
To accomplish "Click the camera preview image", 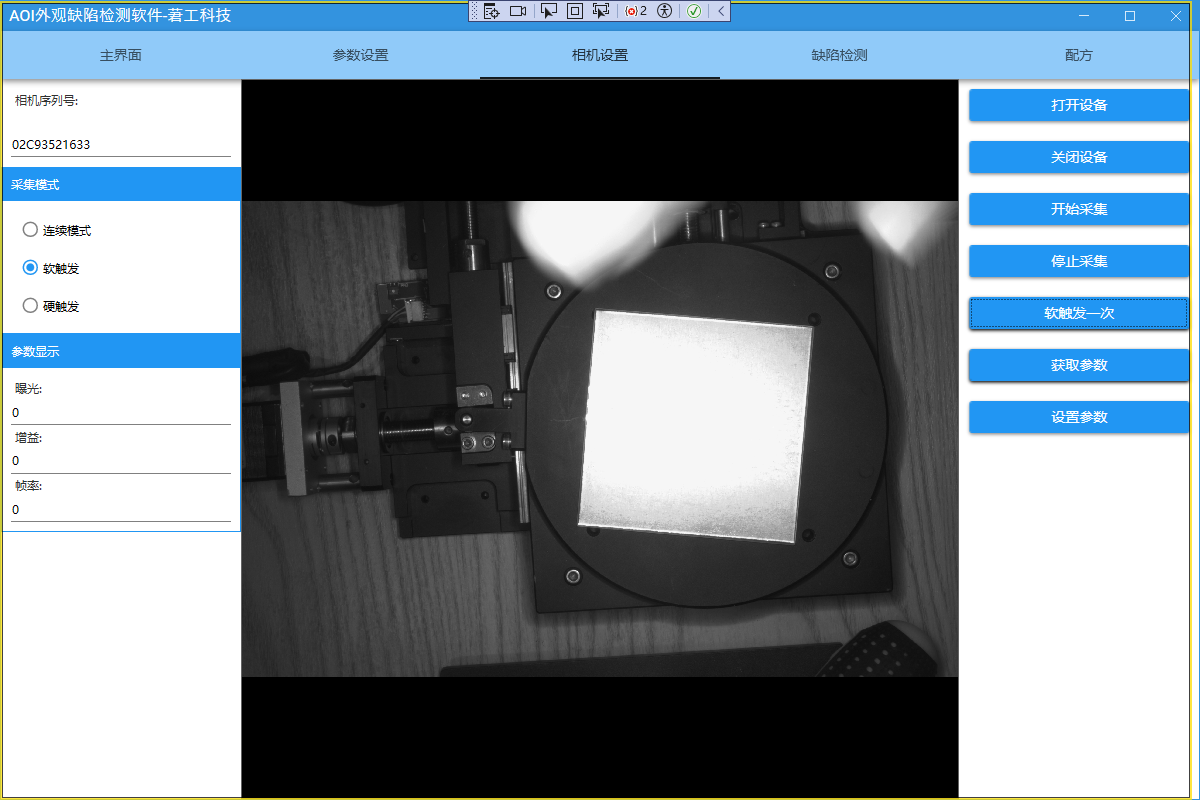I will (x=600, y=439).
